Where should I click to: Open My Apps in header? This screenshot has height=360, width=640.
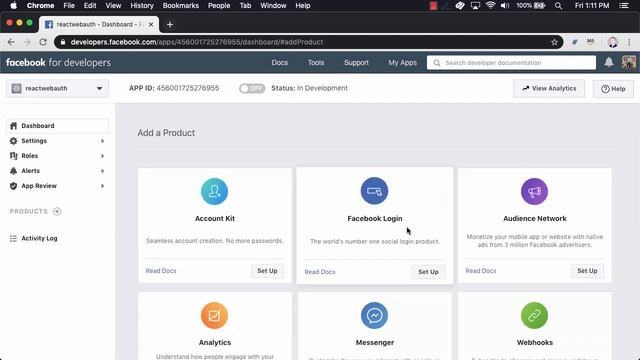point(402,62)
